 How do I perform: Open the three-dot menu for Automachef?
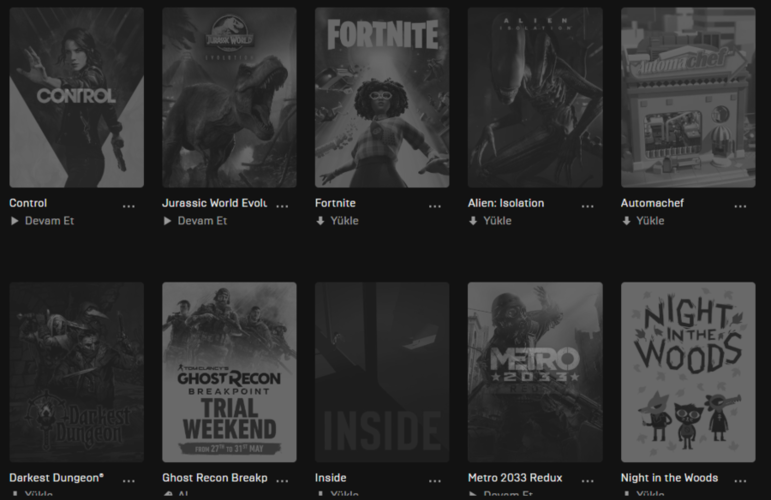[741, 206]
